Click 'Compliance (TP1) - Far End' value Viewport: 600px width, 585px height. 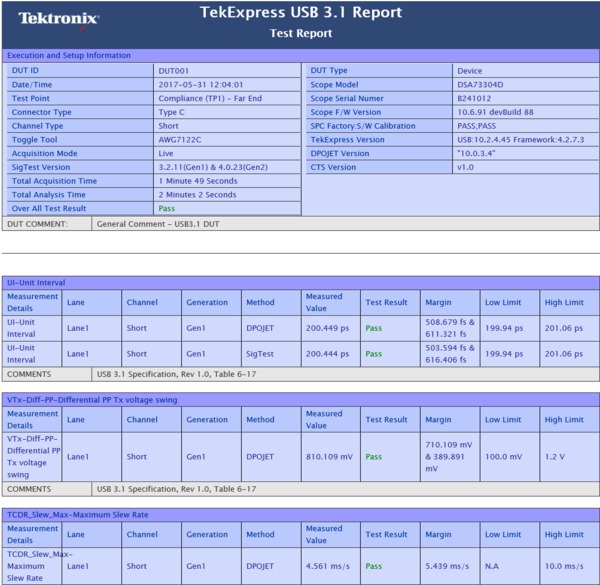210,98
